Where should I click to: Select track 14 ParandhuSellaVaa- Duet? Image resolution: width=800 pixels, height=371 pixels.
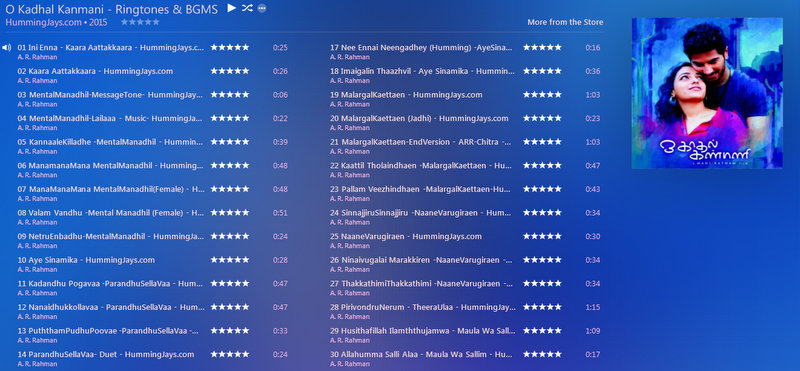click(x=106, y=354)
